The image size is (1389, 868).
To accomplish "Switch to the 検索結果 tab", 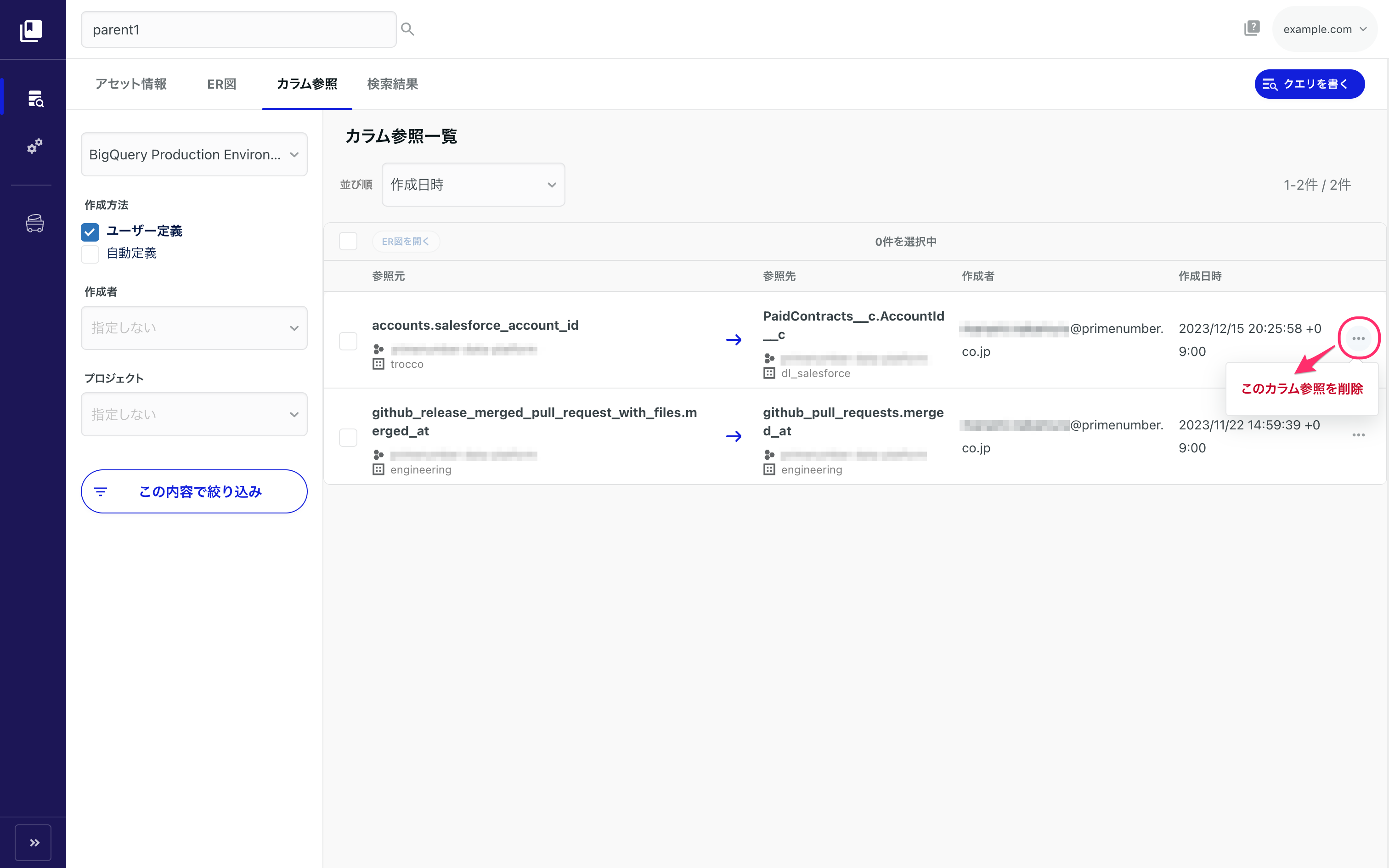I will (x=393, y=84).
